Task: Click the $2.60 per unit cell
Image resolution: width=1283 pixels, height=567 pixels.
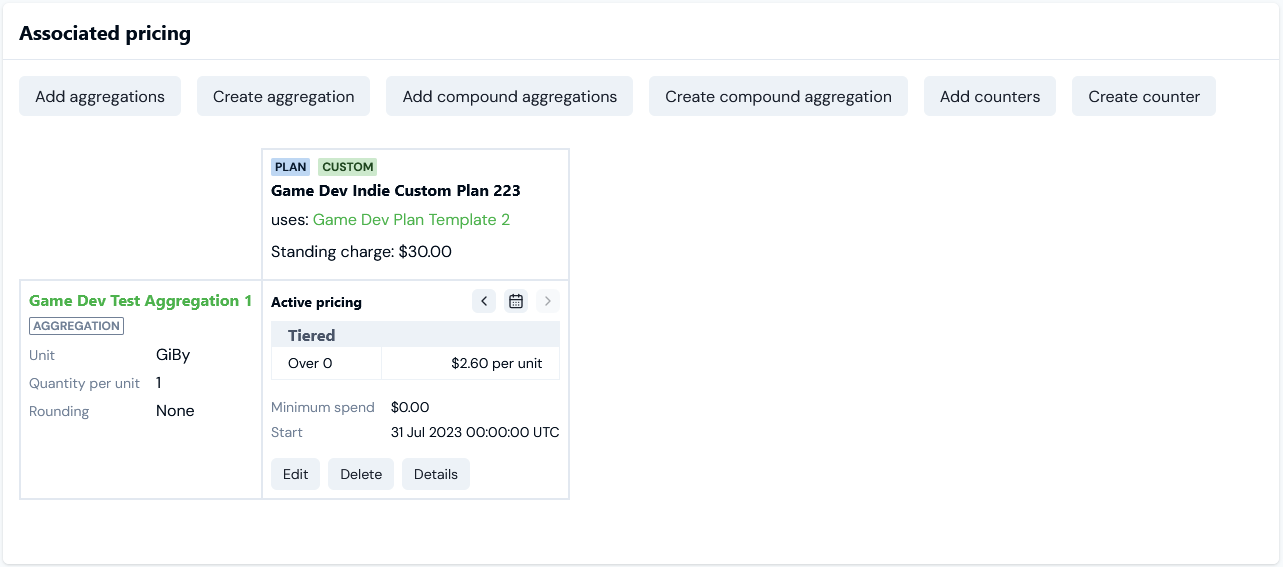Action: 470,364
